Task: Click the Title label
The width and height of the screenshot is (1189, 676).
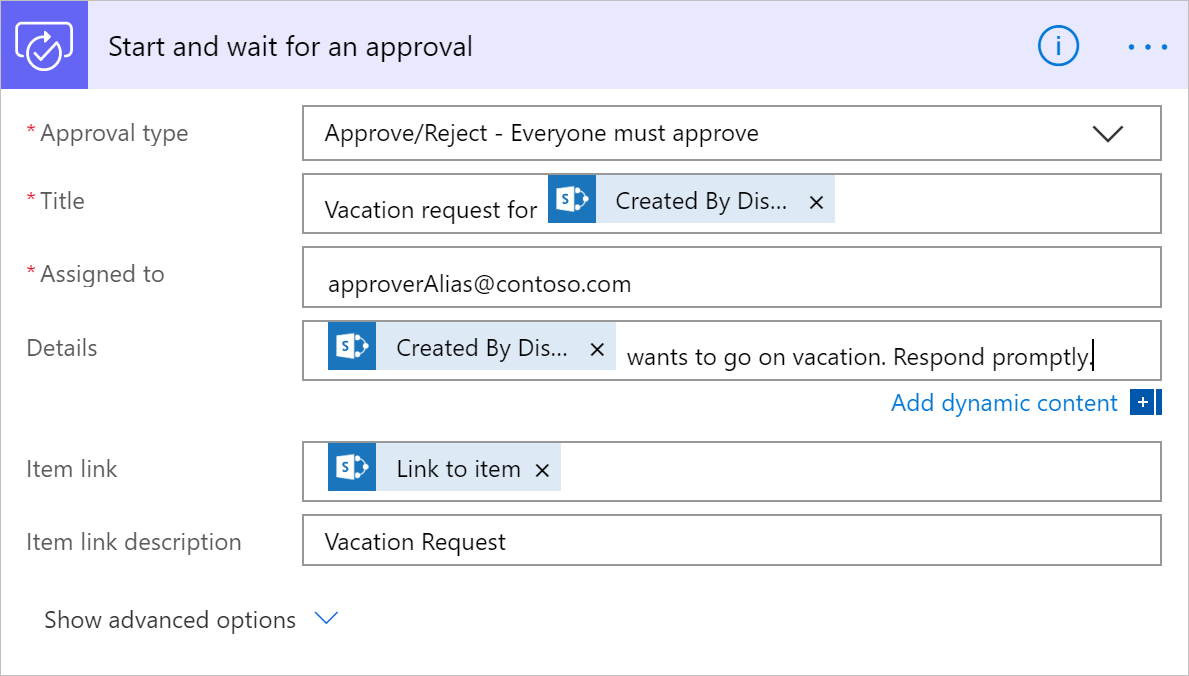Action: pyautogui.click(x=62, y=201)
